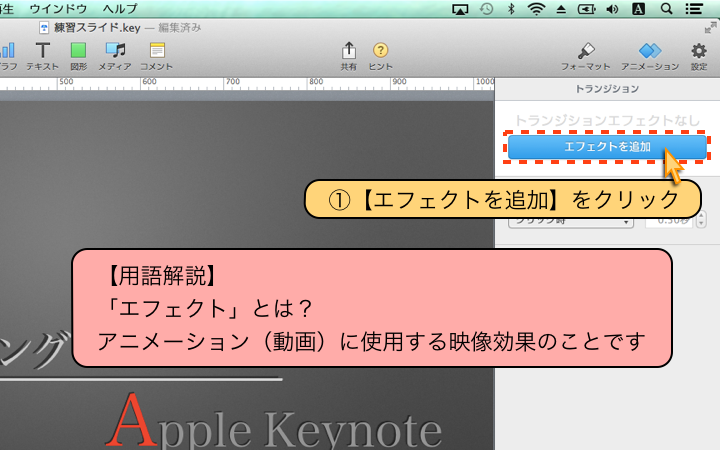
Task: Open the Shape (図形) tool
Action: point(79,56)
